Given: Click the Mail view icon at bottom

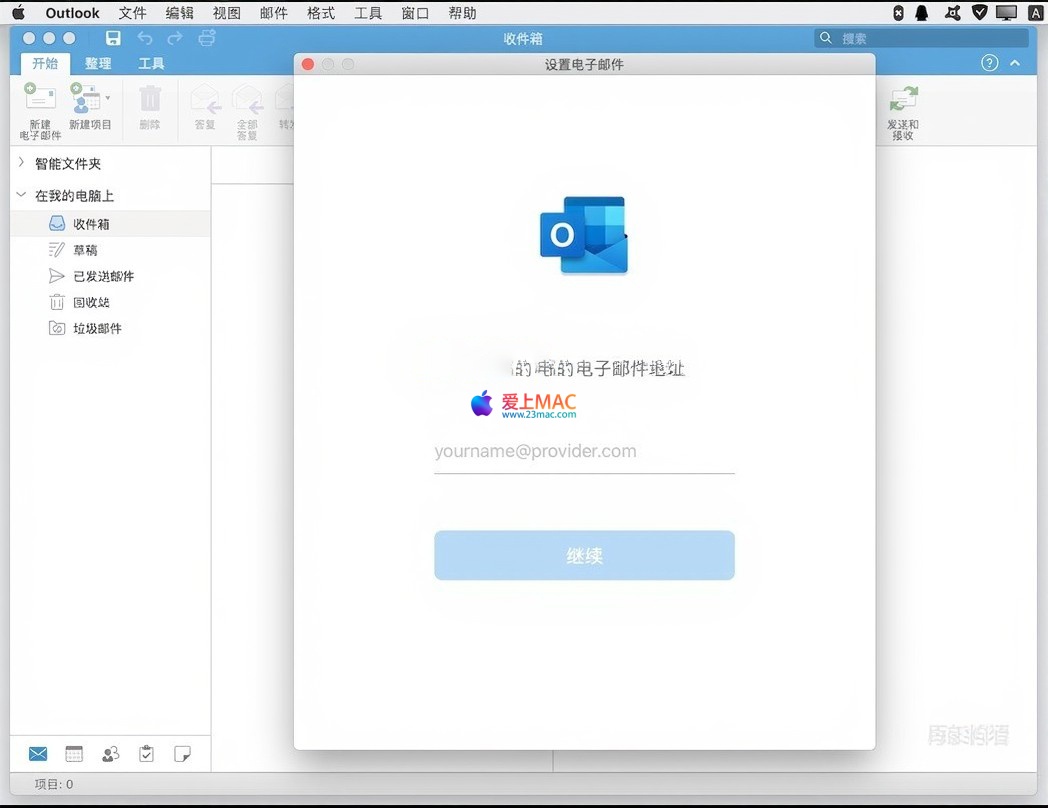Looking at the screenshot, I should pyautogui.click(x=38, y=754).
